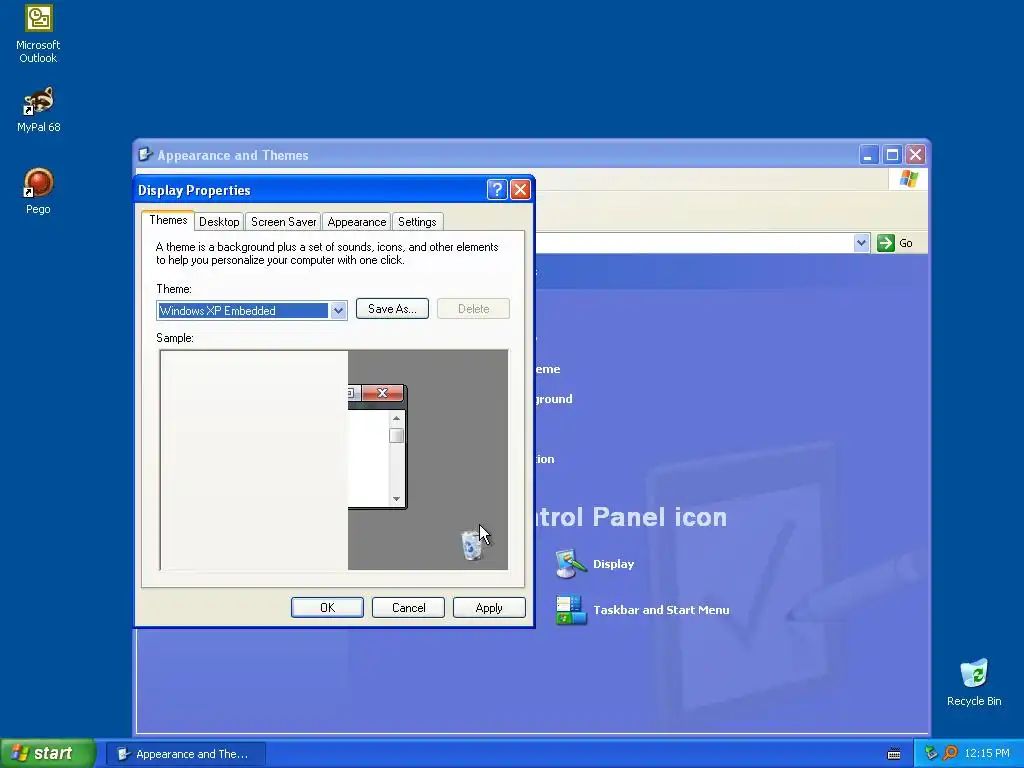Open the Settings tab
The image size is (1024, 768).
point(417,222)
